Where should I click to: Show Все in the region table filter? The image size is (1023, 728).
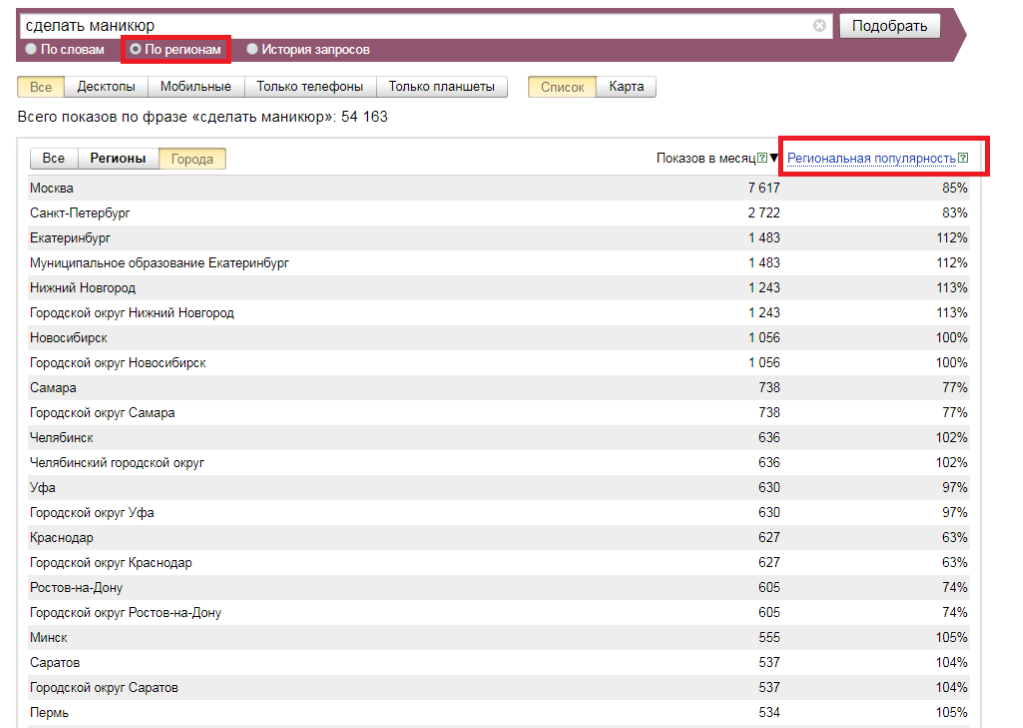point(53,159)
